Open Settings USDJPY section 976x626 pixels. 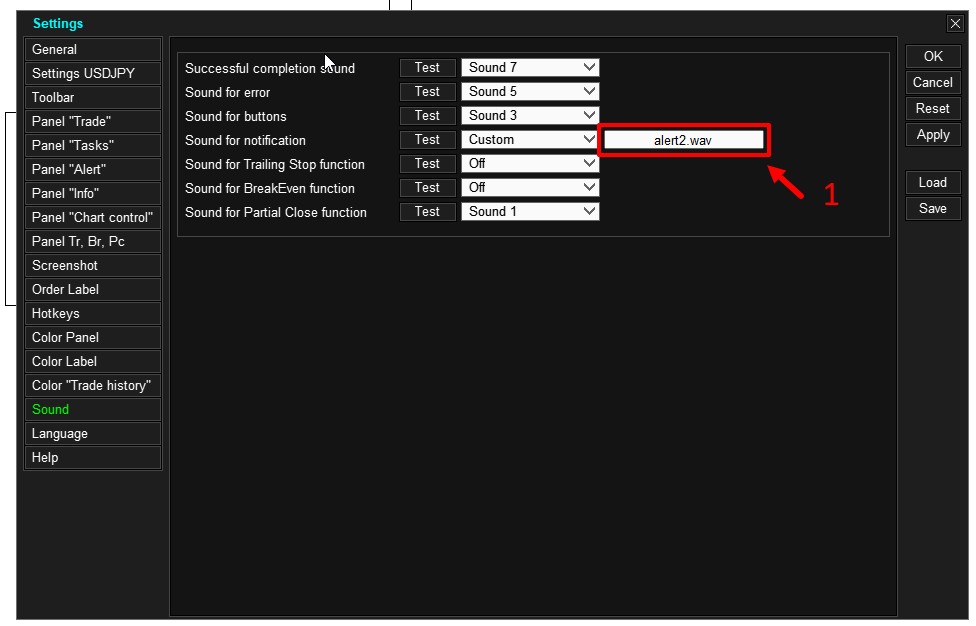(x=93, y=73)
